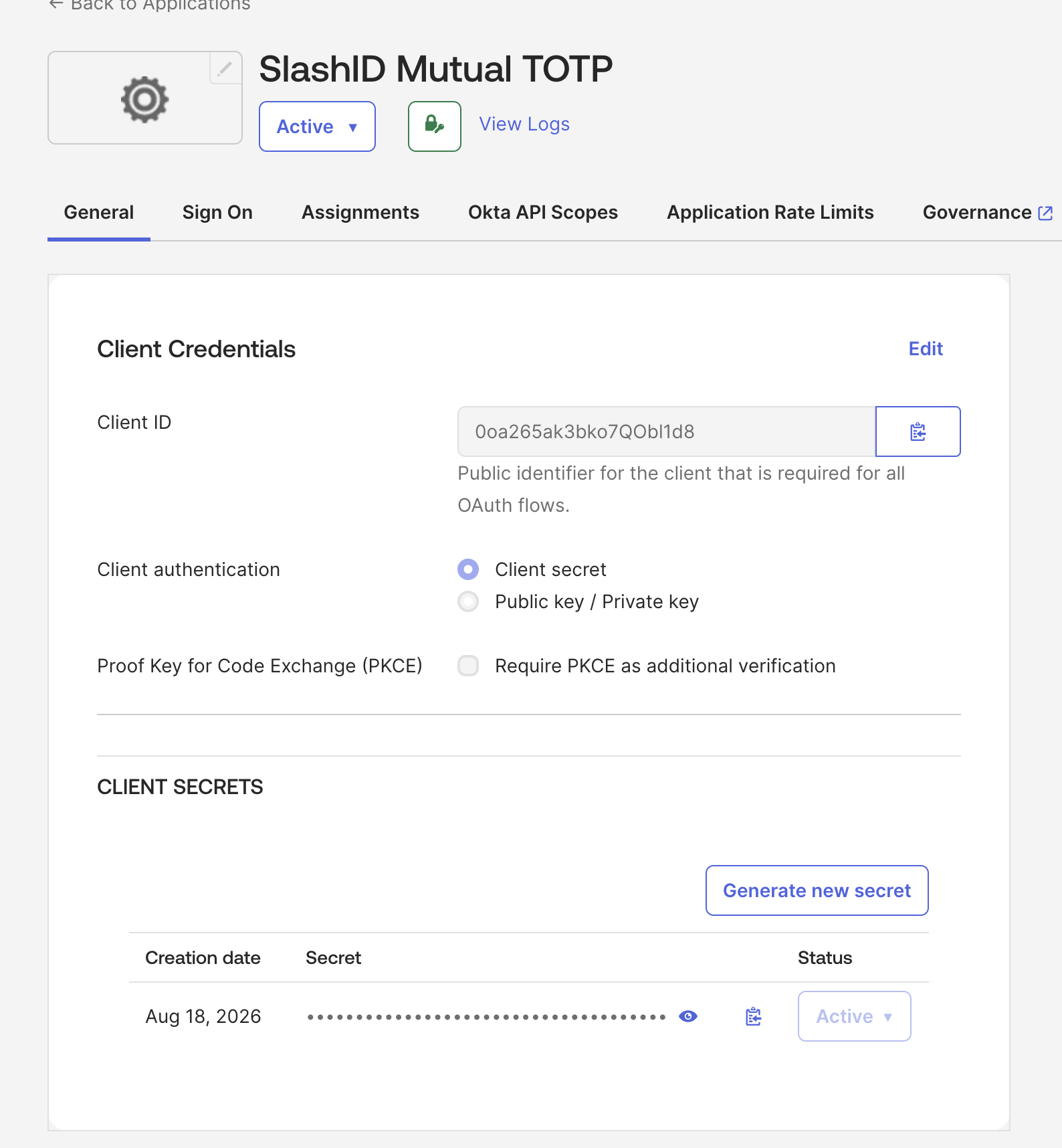Open the application Active status dropdown
Image resolution: width=1062 pixels, height=1148 pixels.
(317, 126)
